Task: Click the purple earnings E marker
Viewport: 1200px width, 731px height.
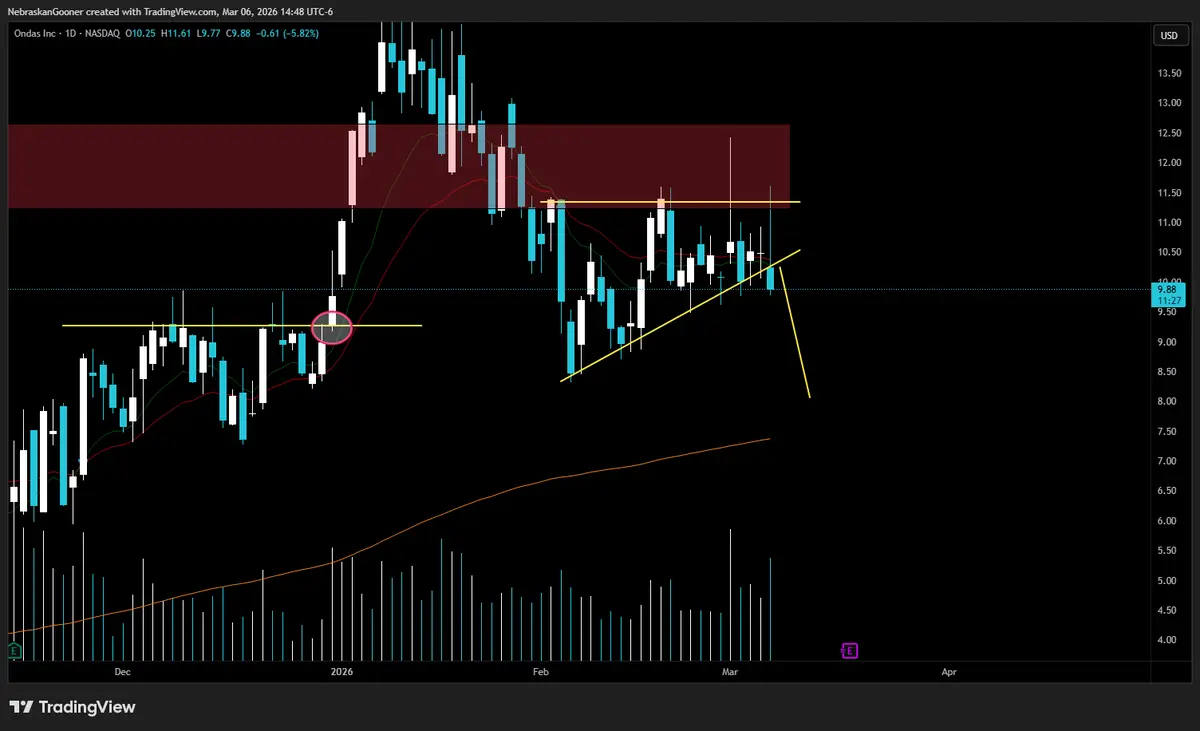Action: [849, 651]
